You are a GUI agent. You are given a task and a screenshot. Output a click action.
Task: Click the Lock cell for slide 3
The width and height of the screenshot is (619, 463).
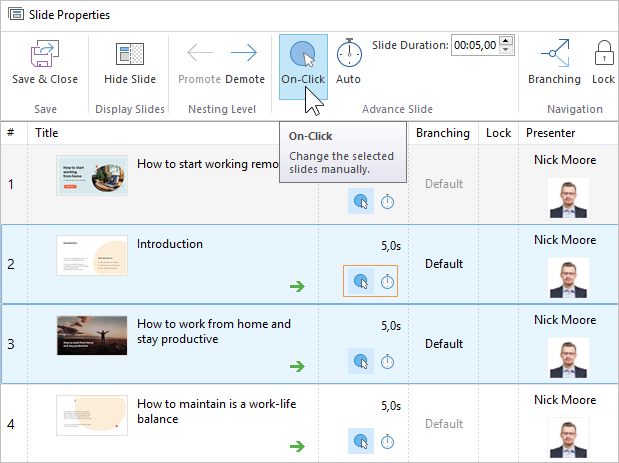point(498,344)
